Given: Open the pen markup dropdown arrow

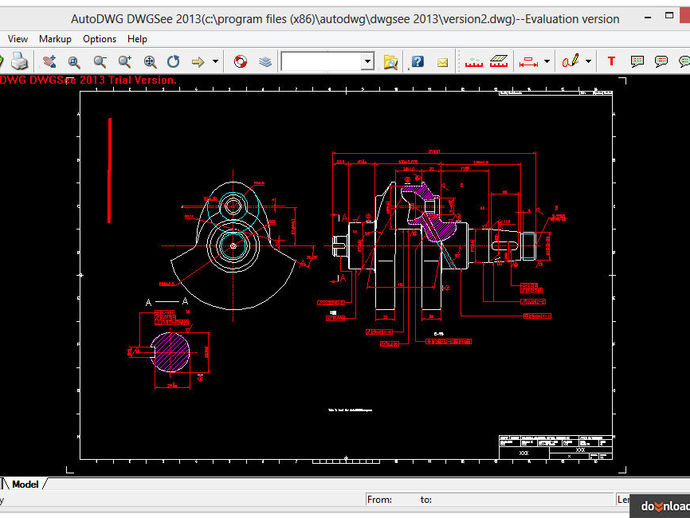Looking at the screenshot, I should point(588,62).
